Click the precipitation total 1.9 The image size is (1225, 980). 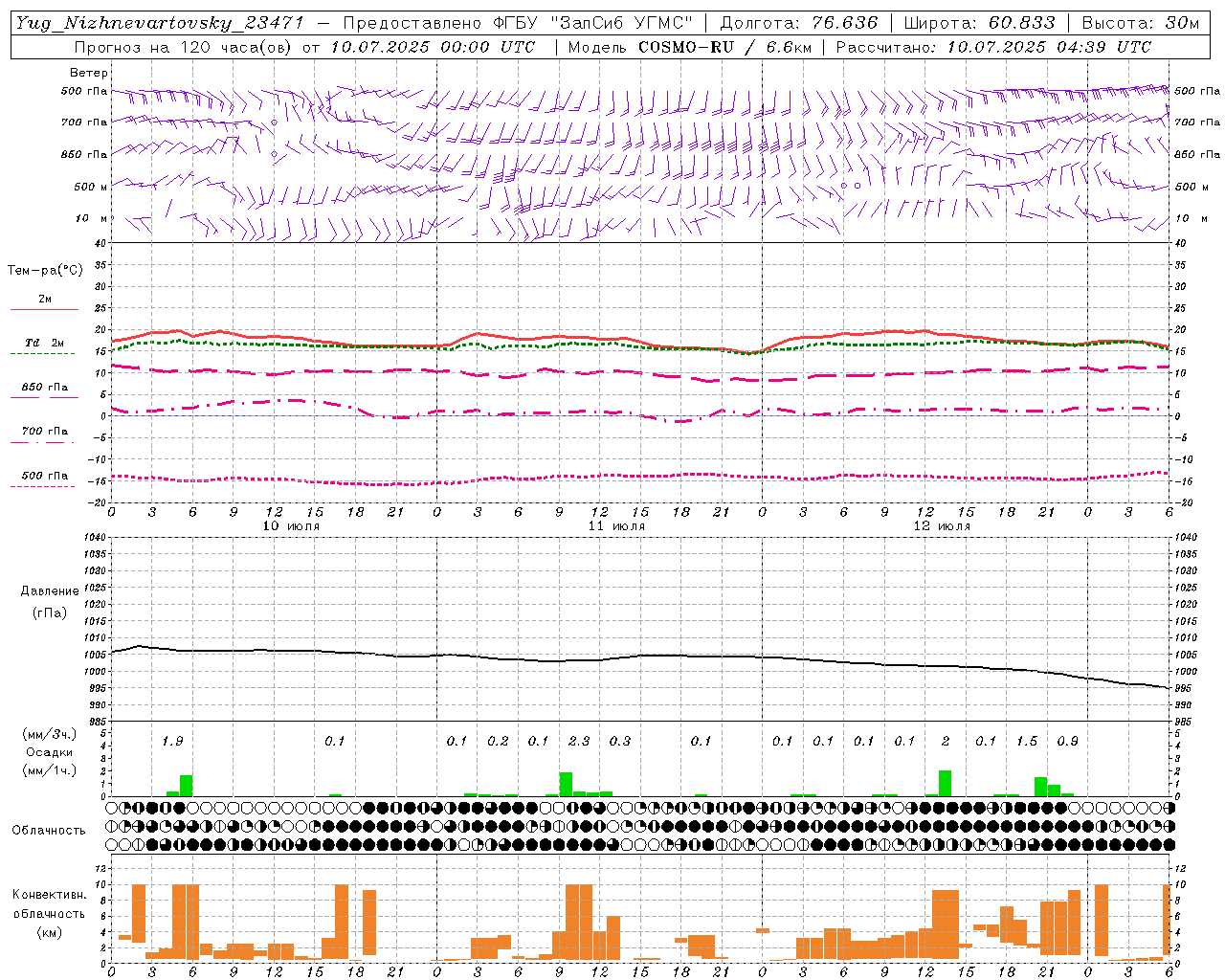172,741
